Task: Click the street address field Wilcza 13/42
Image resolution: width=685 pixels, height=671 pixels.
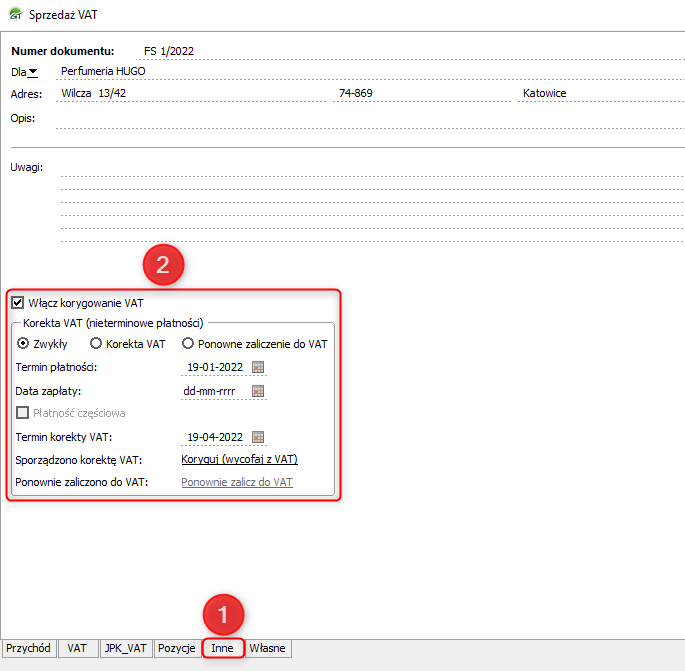Action: pos(191,93)
